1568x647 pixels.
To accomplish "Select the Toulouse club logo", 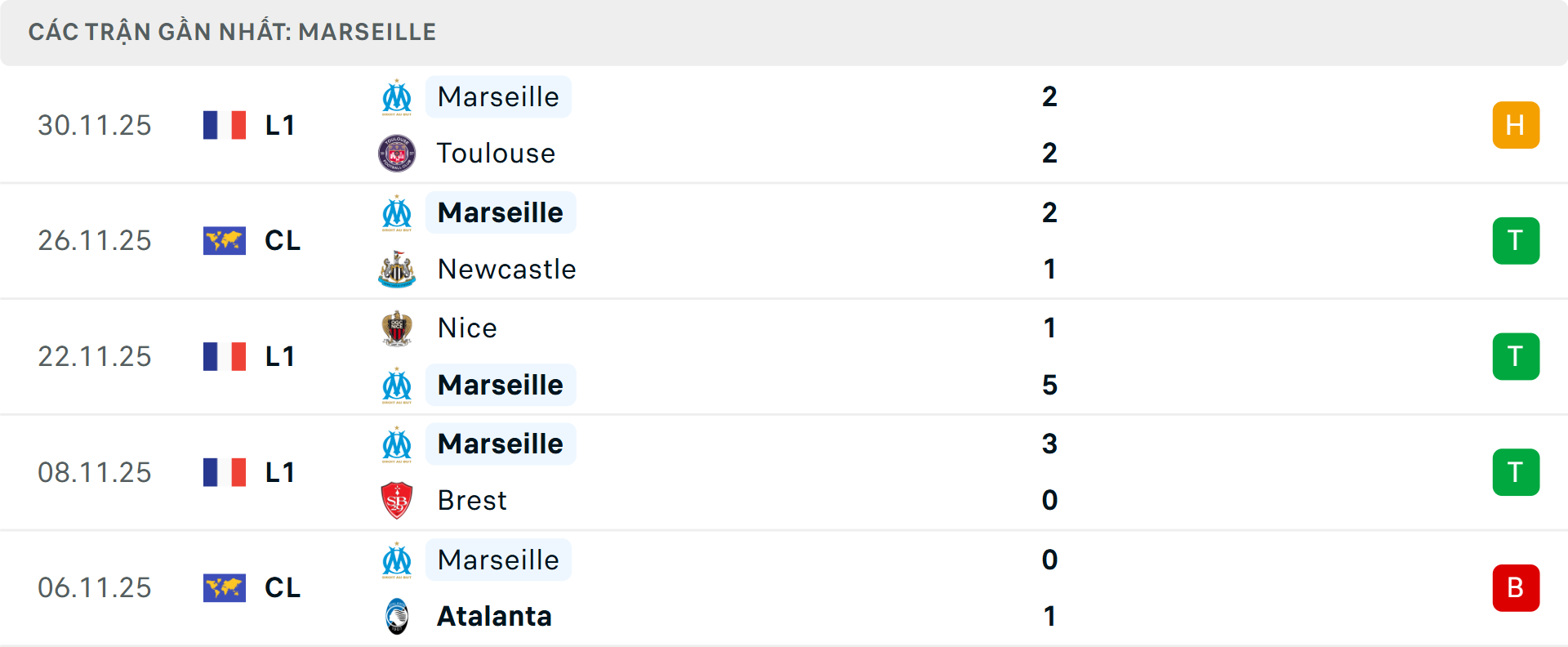I will tap(397, 153).
